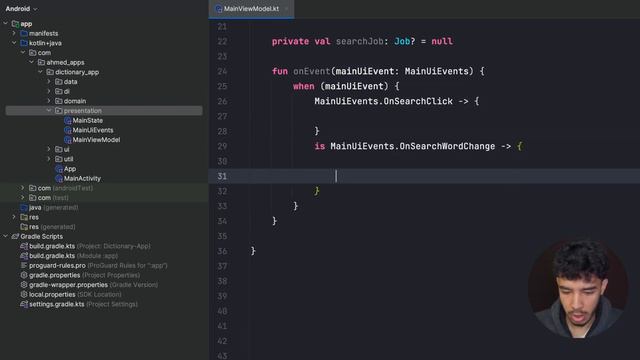Click the settings.gradle.kts file icon
Screen dimensions: 640x360
tap(24, 304)
